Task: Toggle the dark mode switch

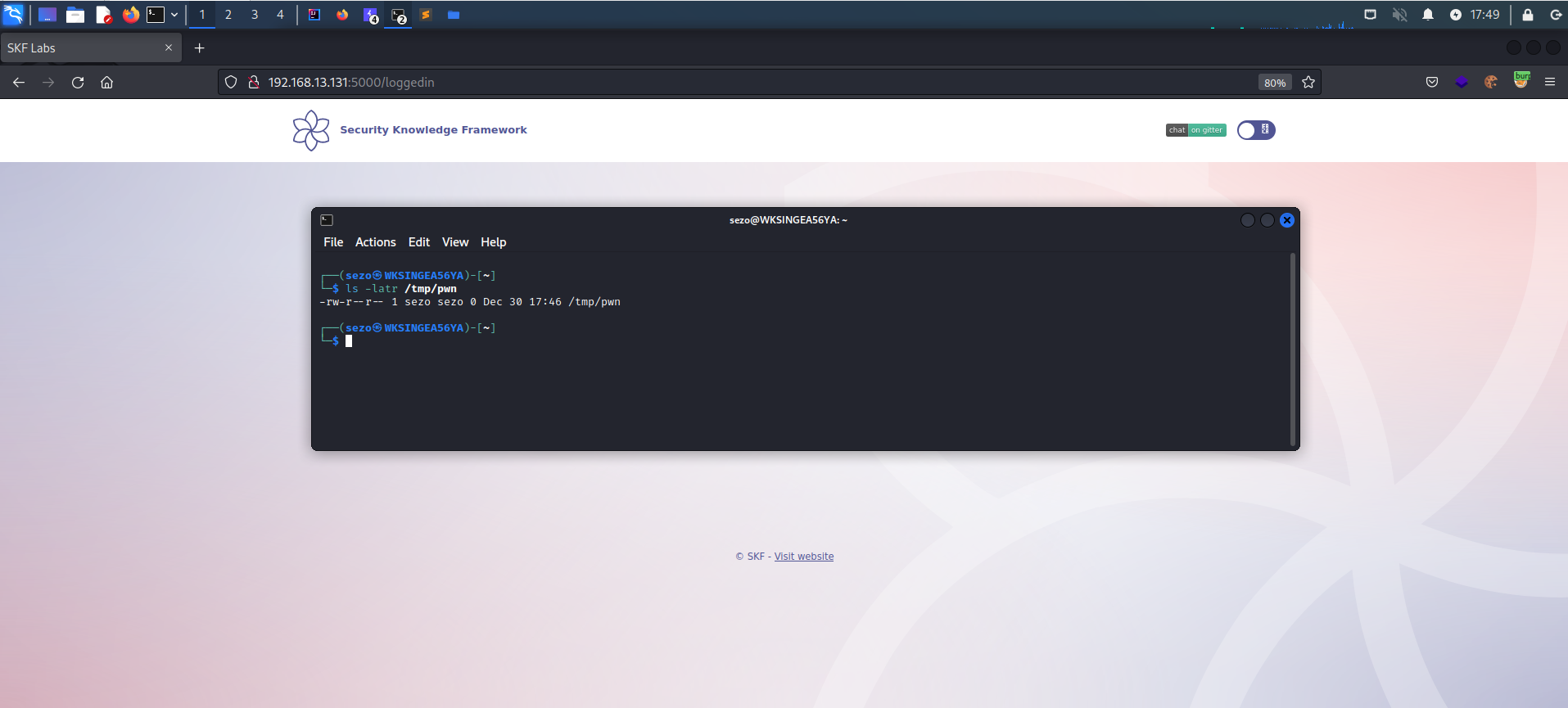Action: pyautogui.click(x=1256, y=130)
